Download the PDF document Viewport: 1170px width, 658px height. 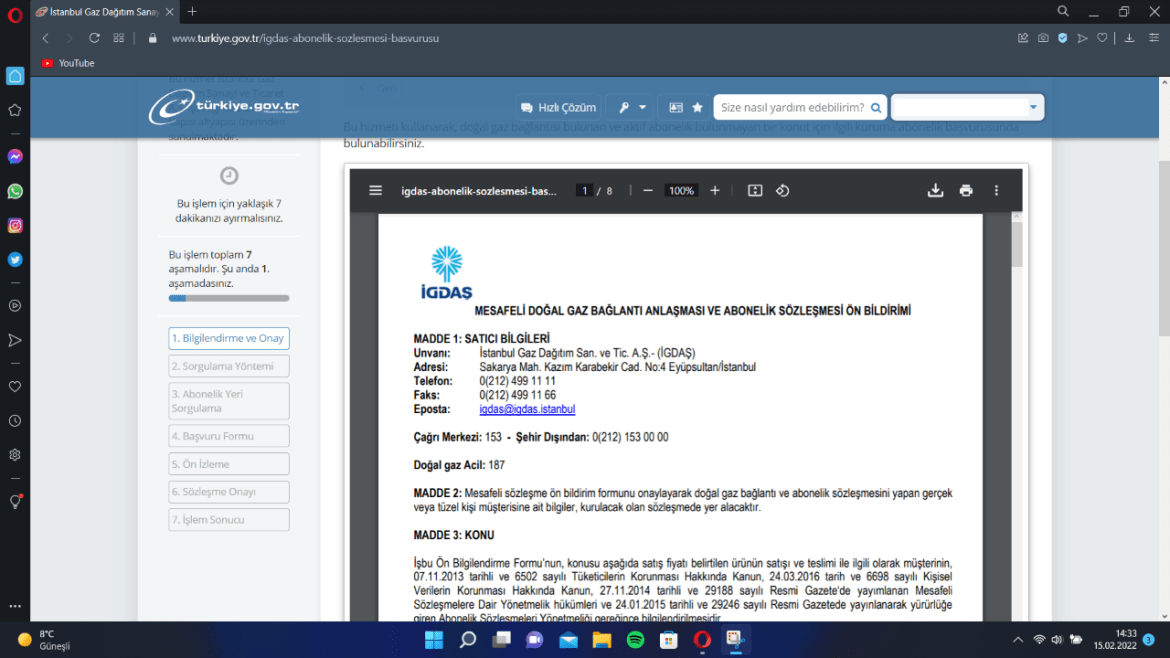(935, 191)
